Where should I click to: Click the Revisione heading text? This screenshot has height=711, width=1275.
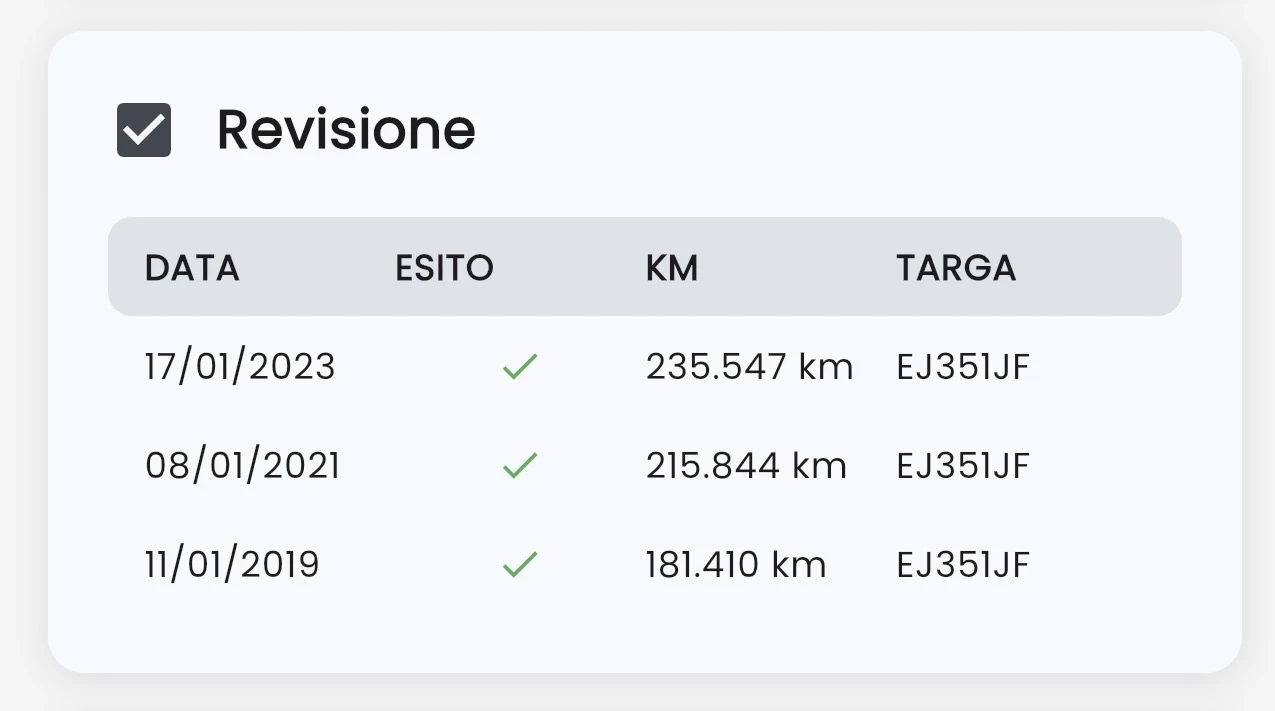(345, 128)
